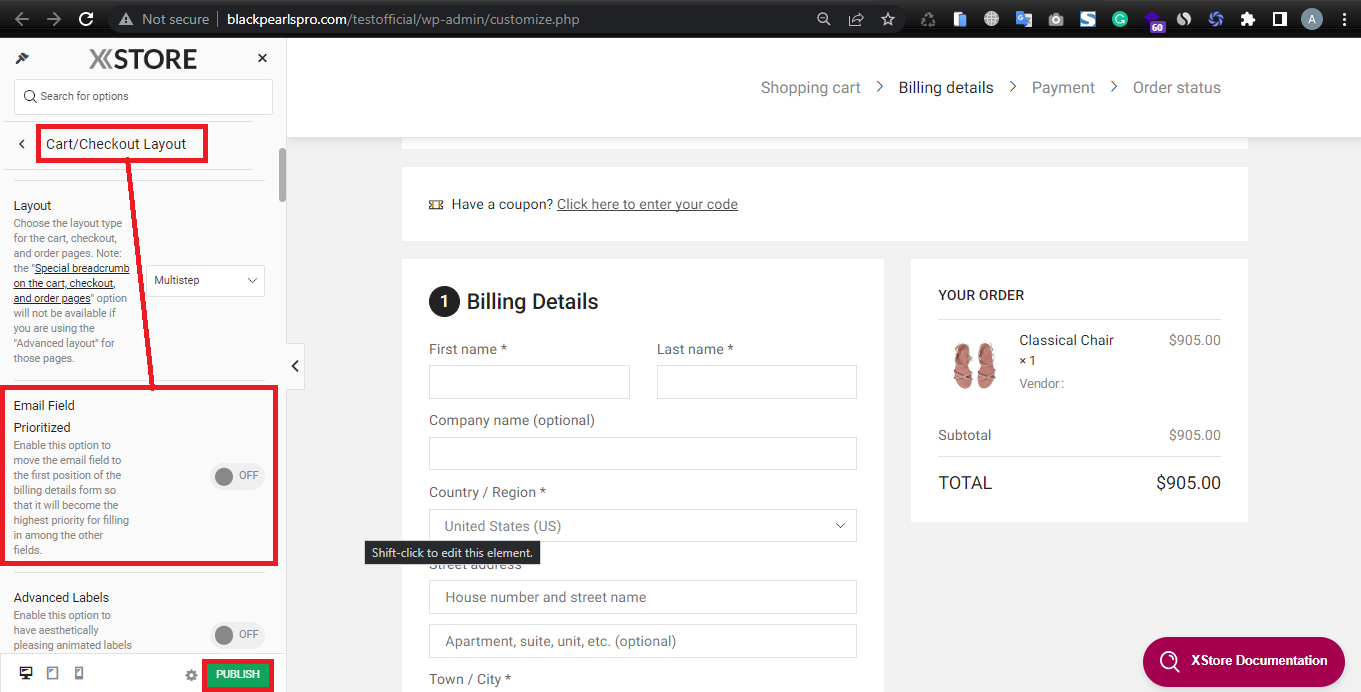The height and width of the screenshot is (692, 1361).
Task: Click the grey round S extension icon
Action: point(1184,19)
